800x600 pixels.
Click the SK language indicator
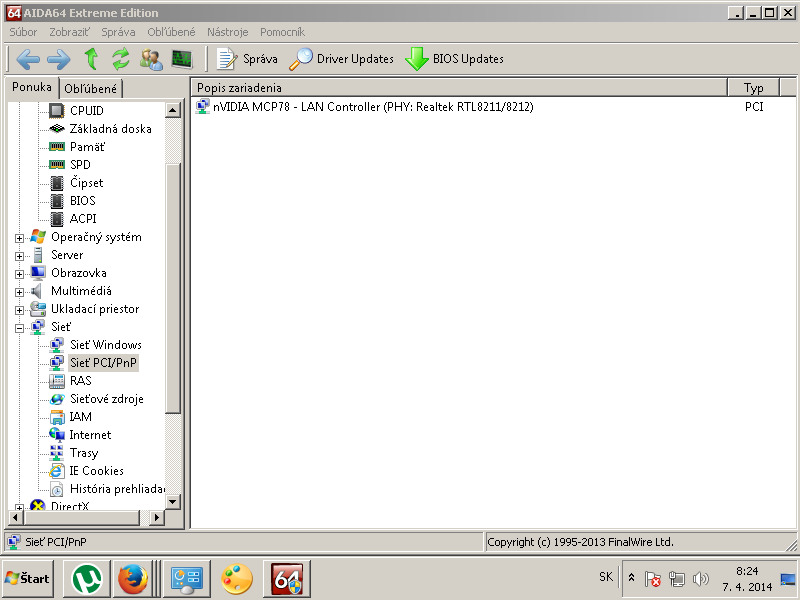[x=606, y=577]
